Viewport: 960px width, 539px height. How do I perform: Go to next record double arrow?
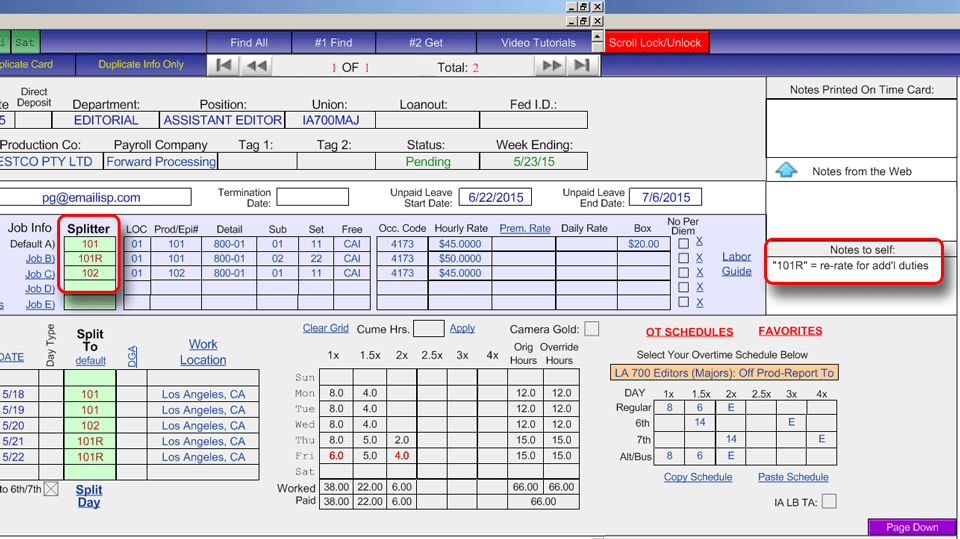point(552,66)
